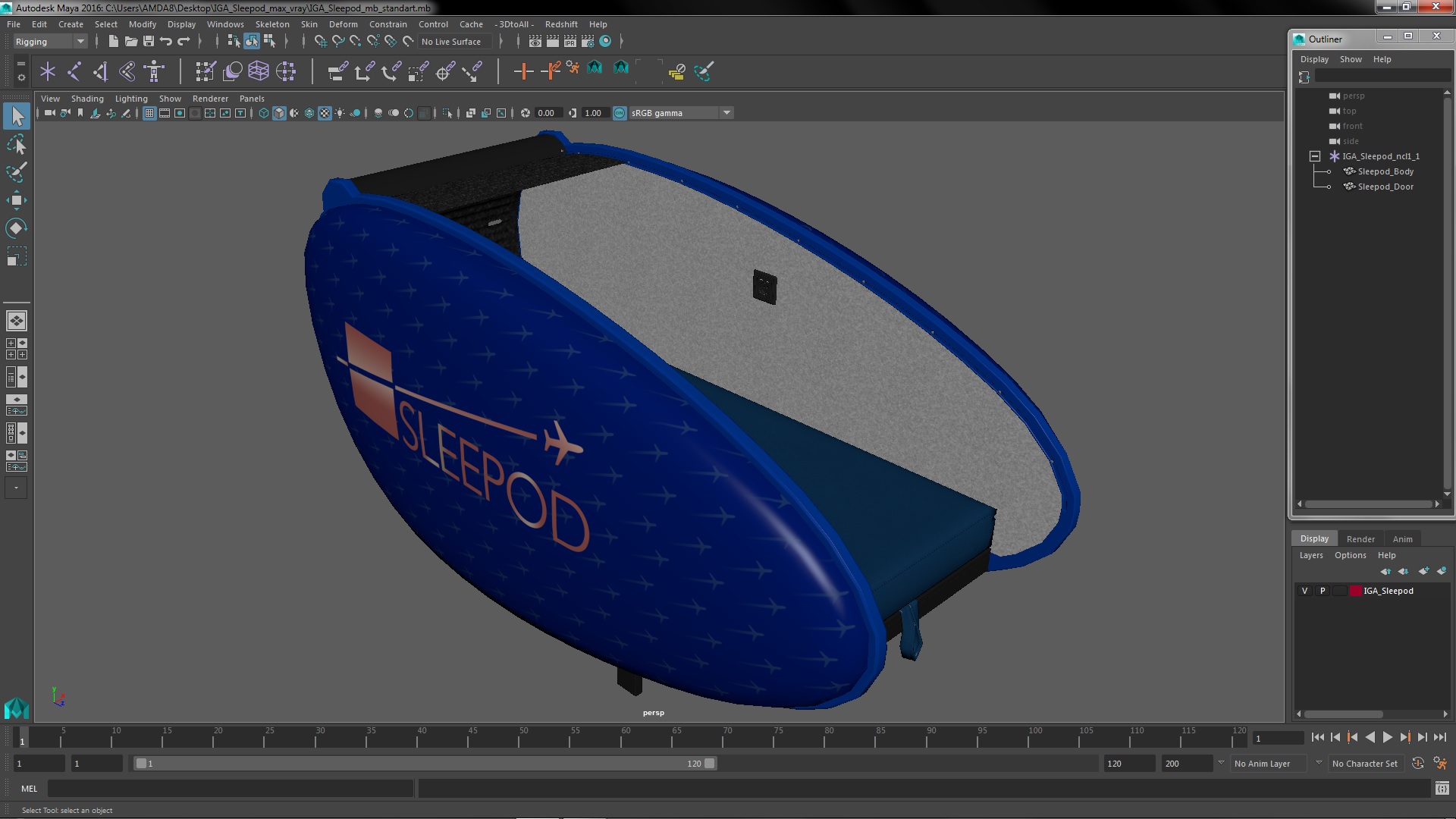Viewport: 1456px width, 819px height.
Task: Switch to the Anim layer tab
Action: pos(1402,539)
